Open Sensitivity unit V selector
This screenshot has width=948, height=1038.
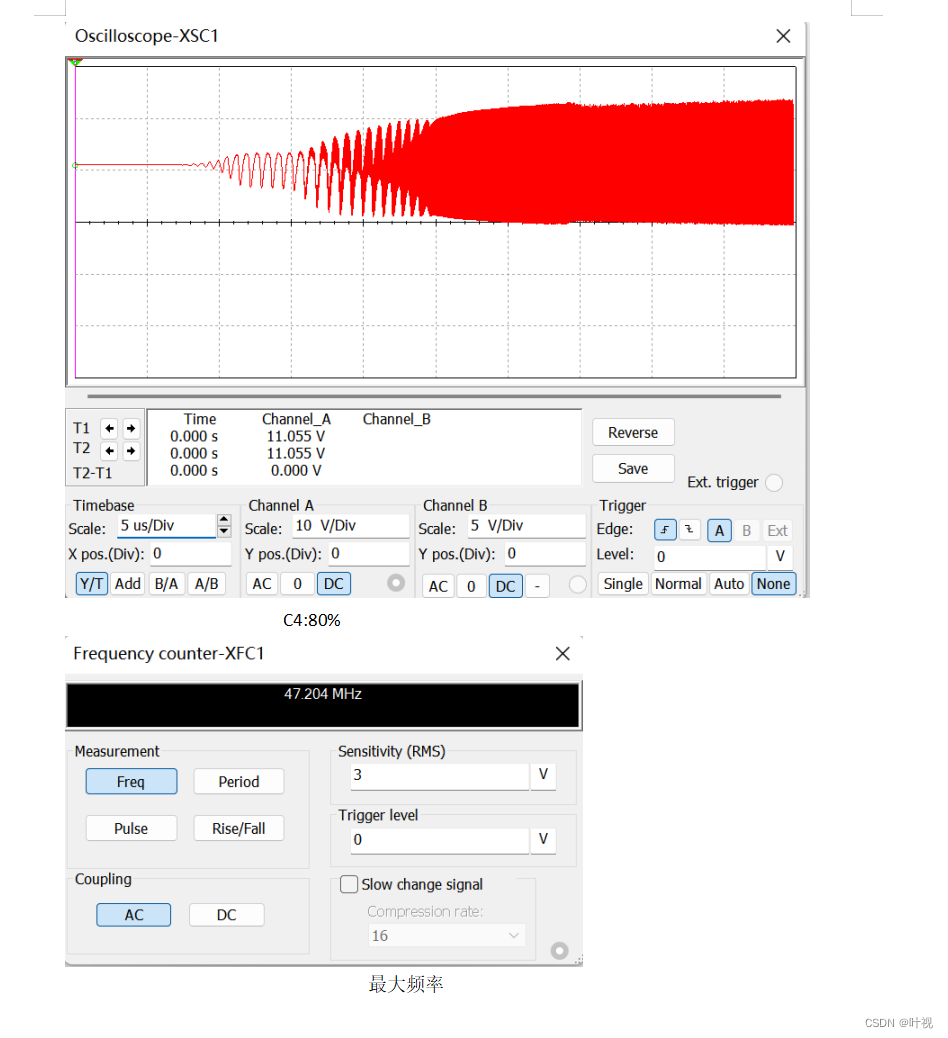(x=543, y=775)
